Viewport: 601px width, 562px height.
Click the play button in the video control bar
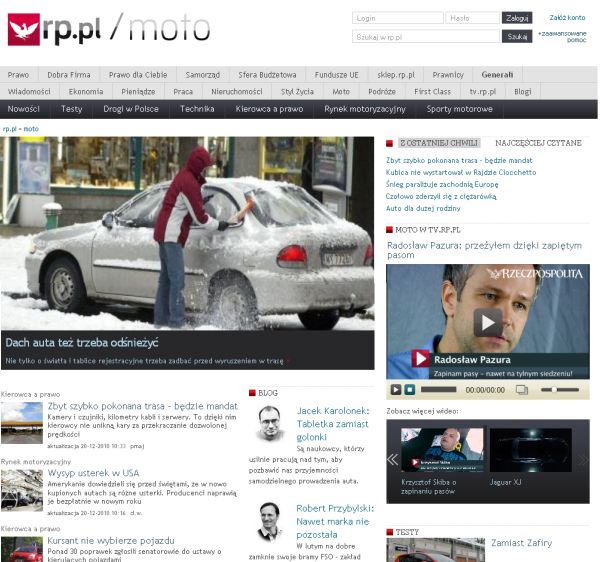(396, 390)
